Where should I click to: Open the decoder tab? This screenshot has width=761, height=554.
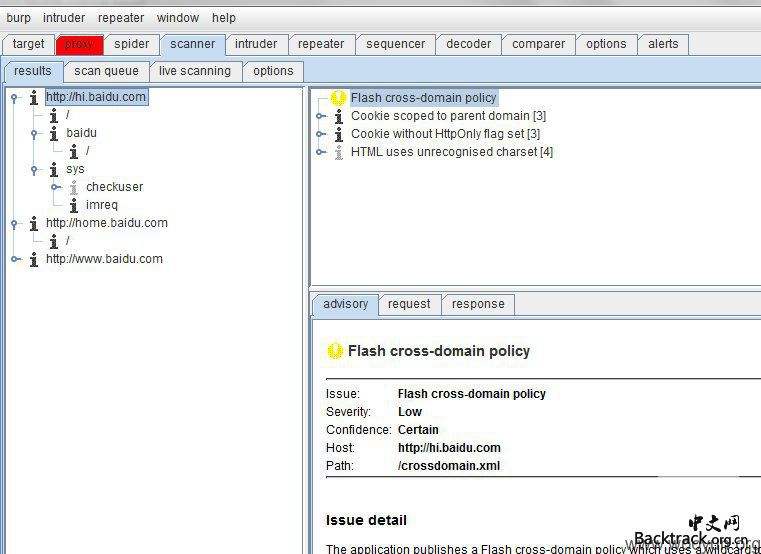[468, 44]
